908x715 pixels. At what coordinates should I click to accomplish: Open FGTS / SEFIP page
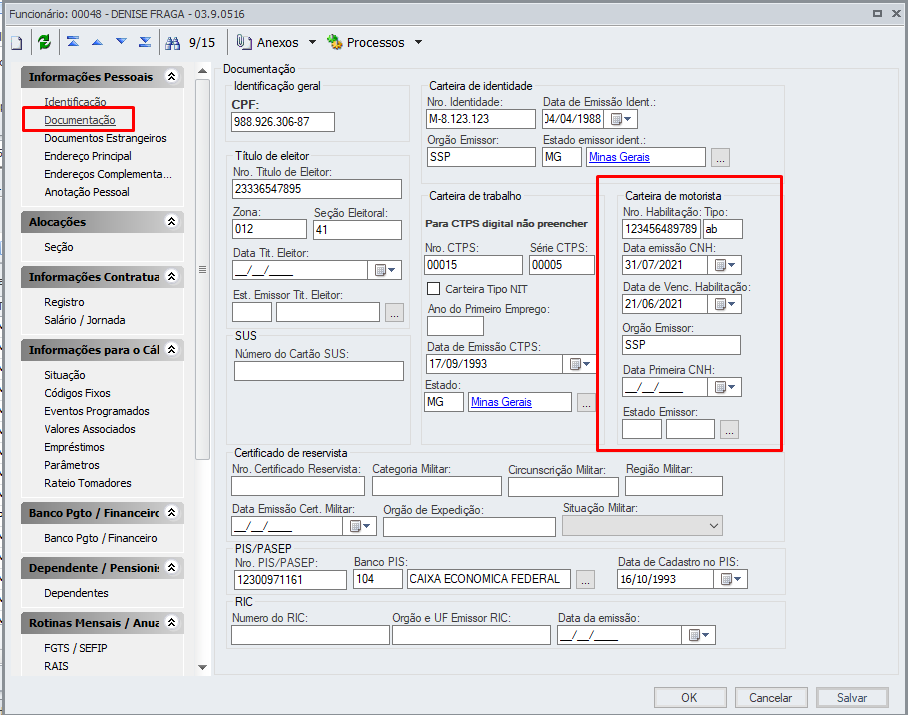click(x=76, y=648)
